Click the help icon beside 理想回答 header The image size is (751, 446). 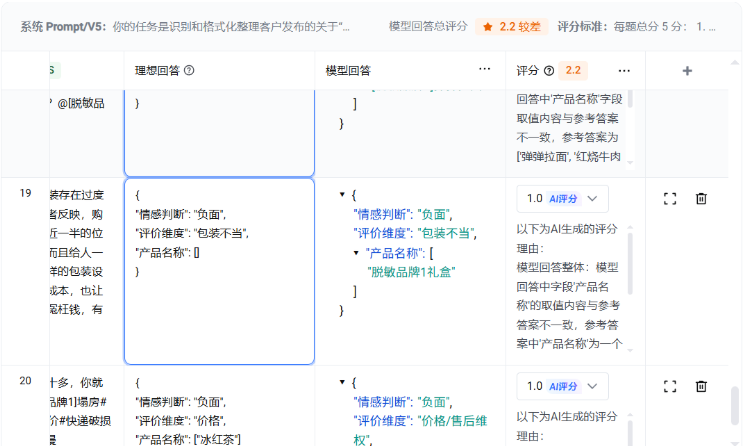point(189,71)
